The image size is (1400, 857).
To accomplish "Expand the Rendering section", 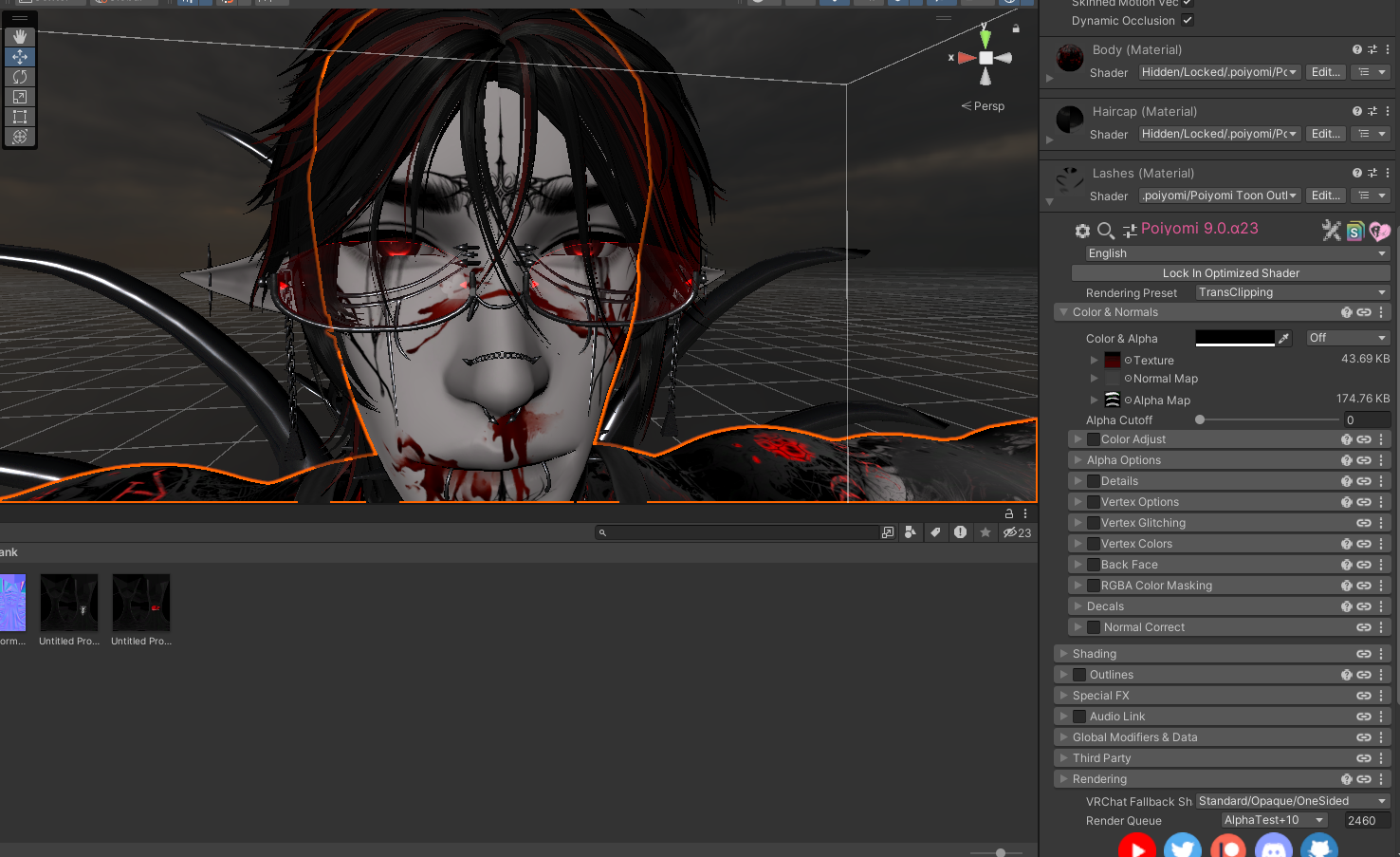I will (x=1063, y=779).
